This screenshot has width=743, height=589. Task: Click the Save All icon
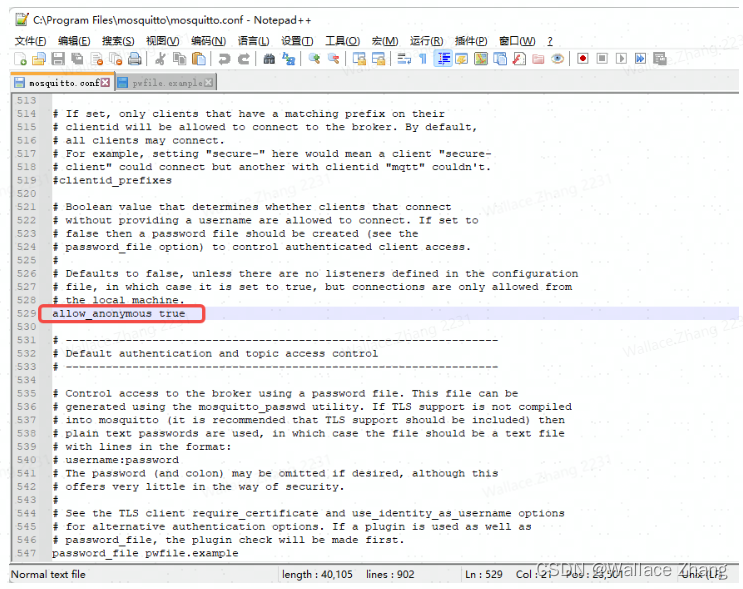pyautogui.click(x=77, y=59)
